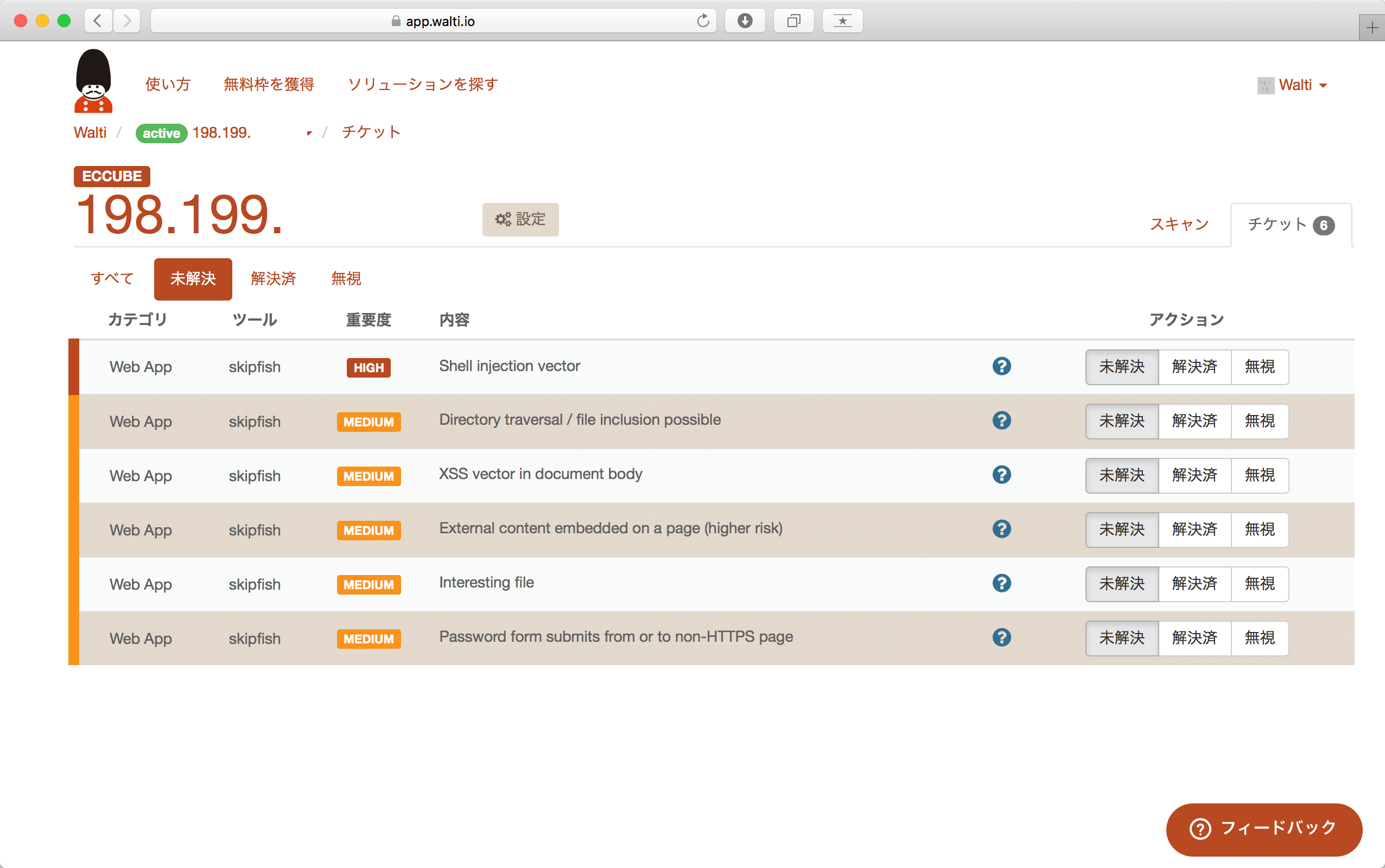Open help for Directory traversal ticket
Viewport: 1385px width, 868px height.
point(1001,420)
